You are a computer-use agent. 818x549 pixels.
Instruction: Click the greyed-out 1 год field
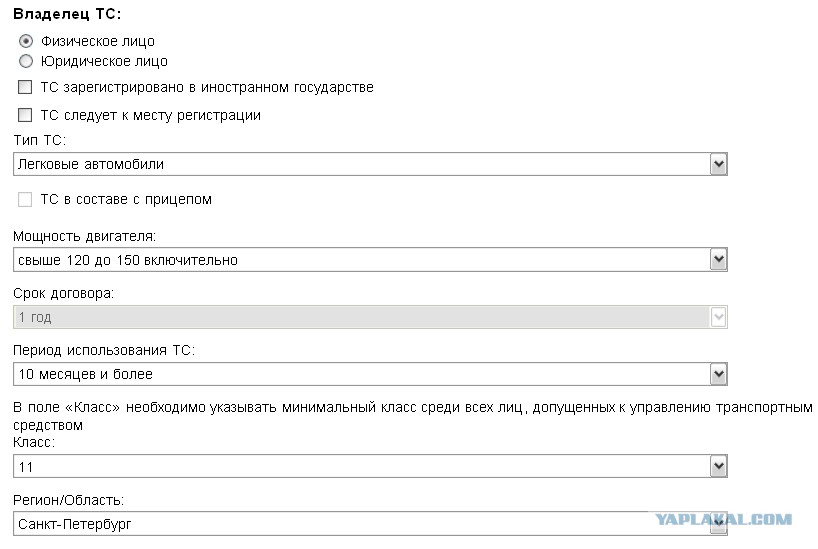coord(370,317)
